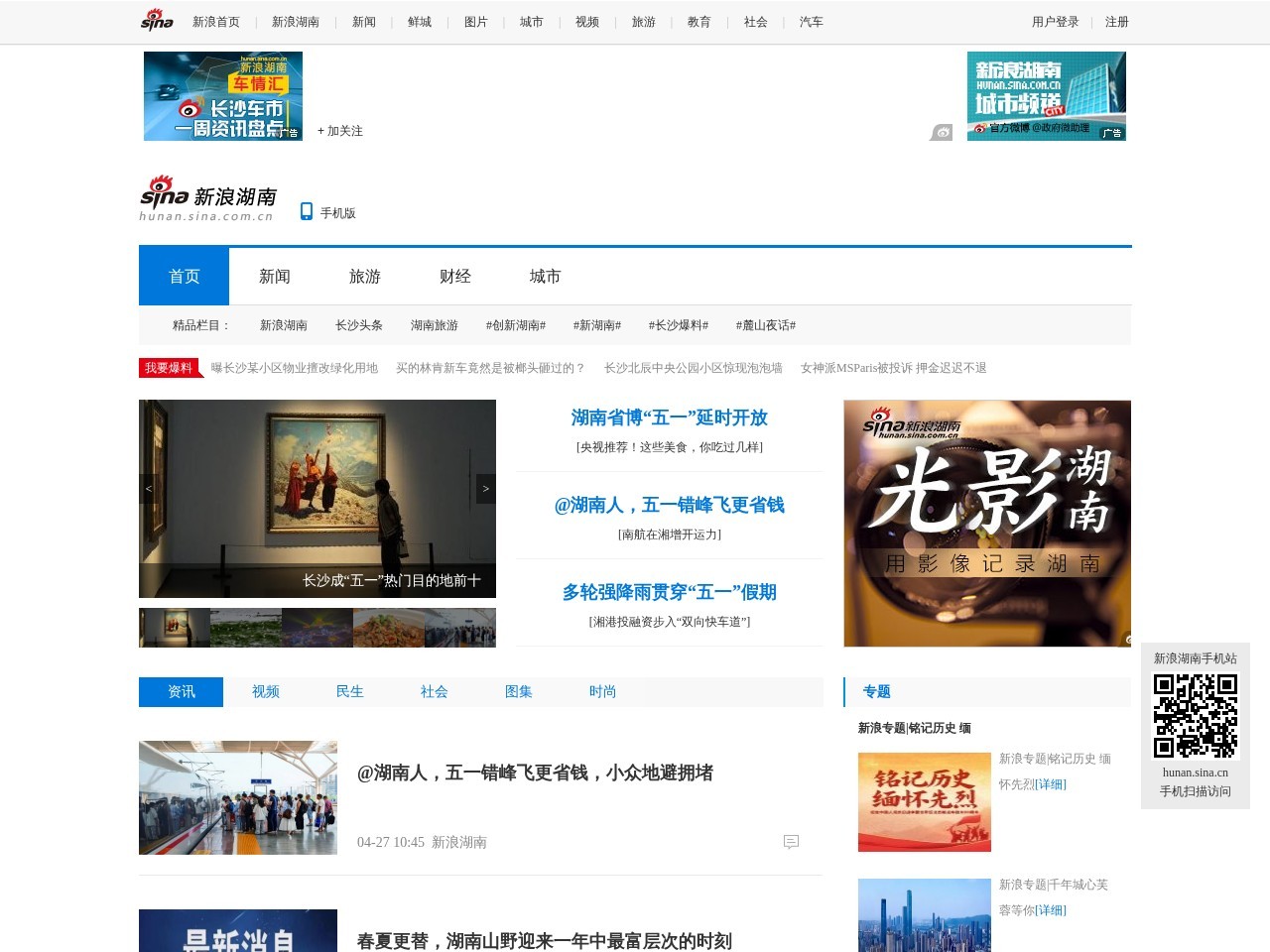Switch to the 社会 content tab

click(x=435, y=692)
